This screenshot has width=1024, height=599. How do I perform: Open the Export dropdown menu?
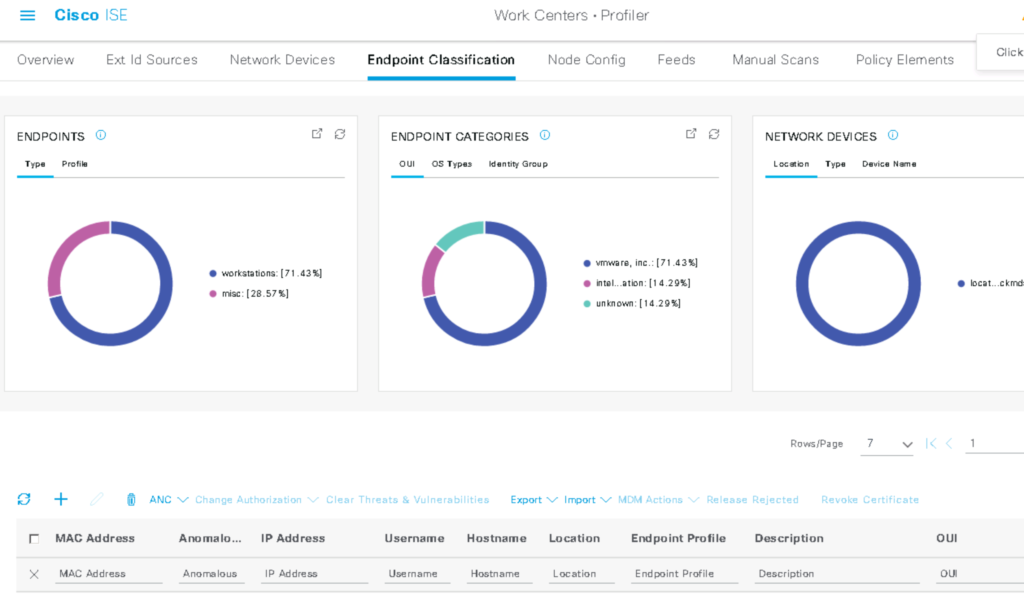point(532,500)
